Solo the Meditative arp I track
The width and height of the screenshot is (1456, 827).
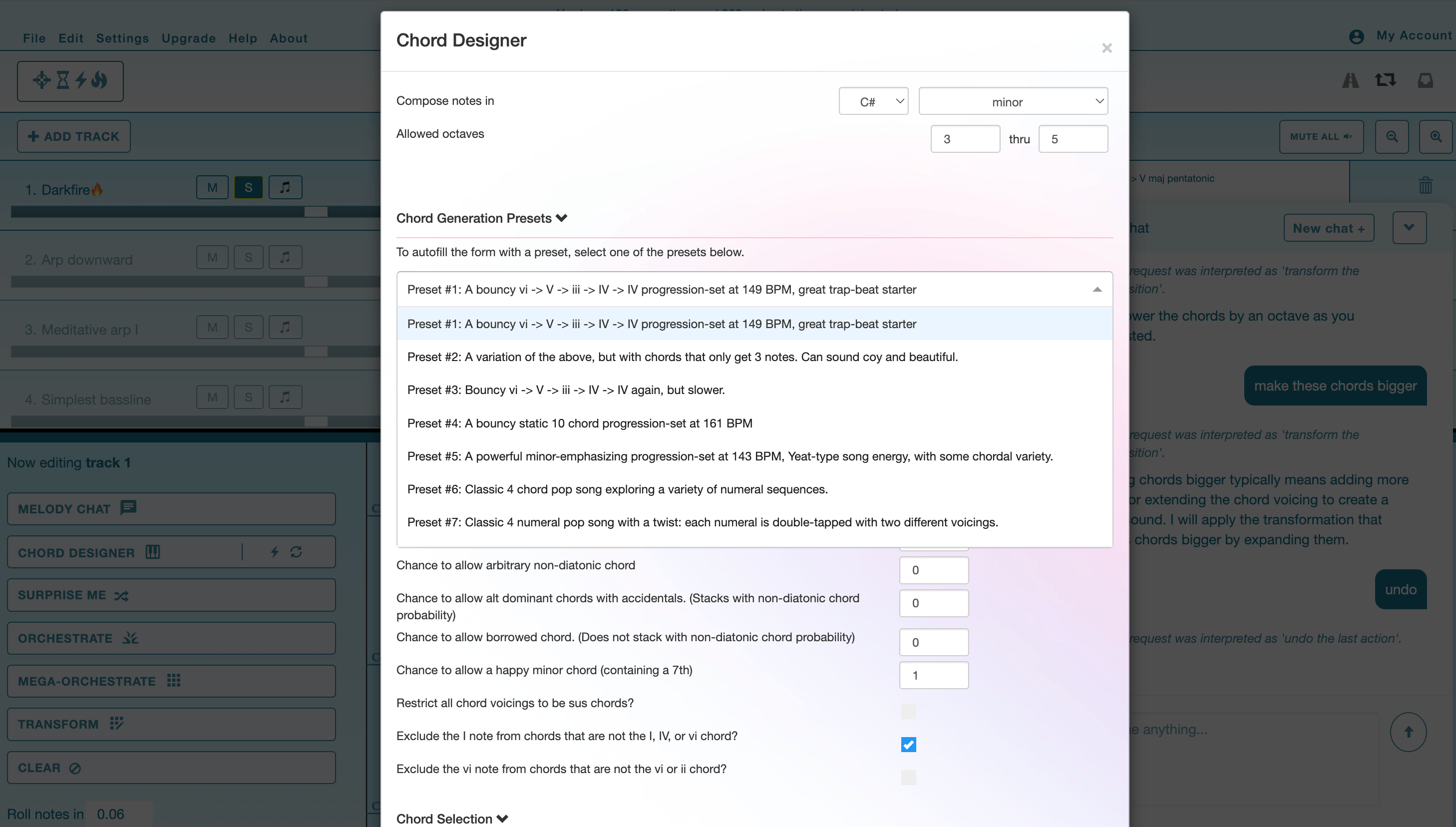[x=248, y=327]
